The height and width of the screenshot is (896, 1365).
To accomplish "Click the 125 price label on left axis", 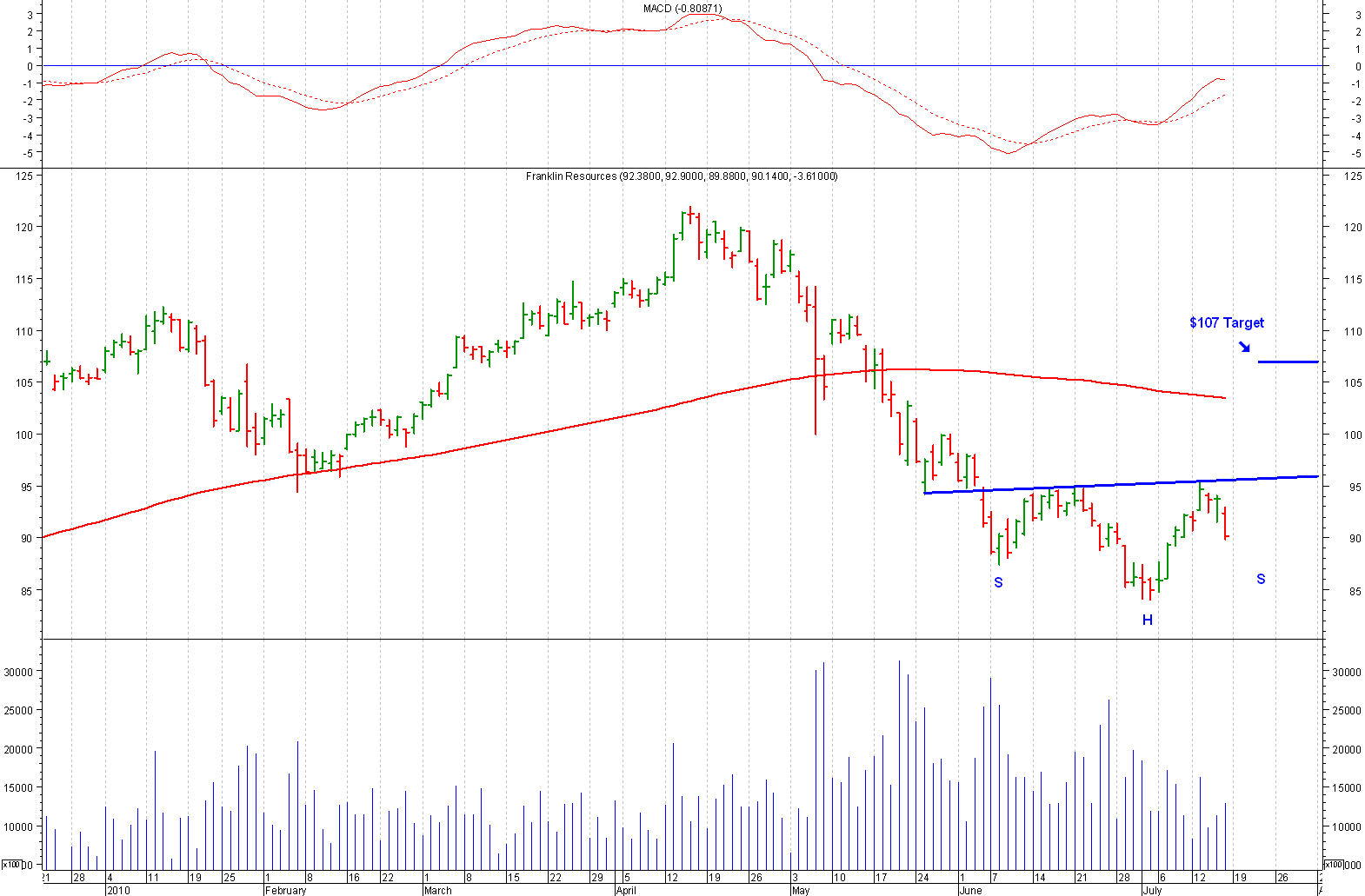I will pos(24,176).
